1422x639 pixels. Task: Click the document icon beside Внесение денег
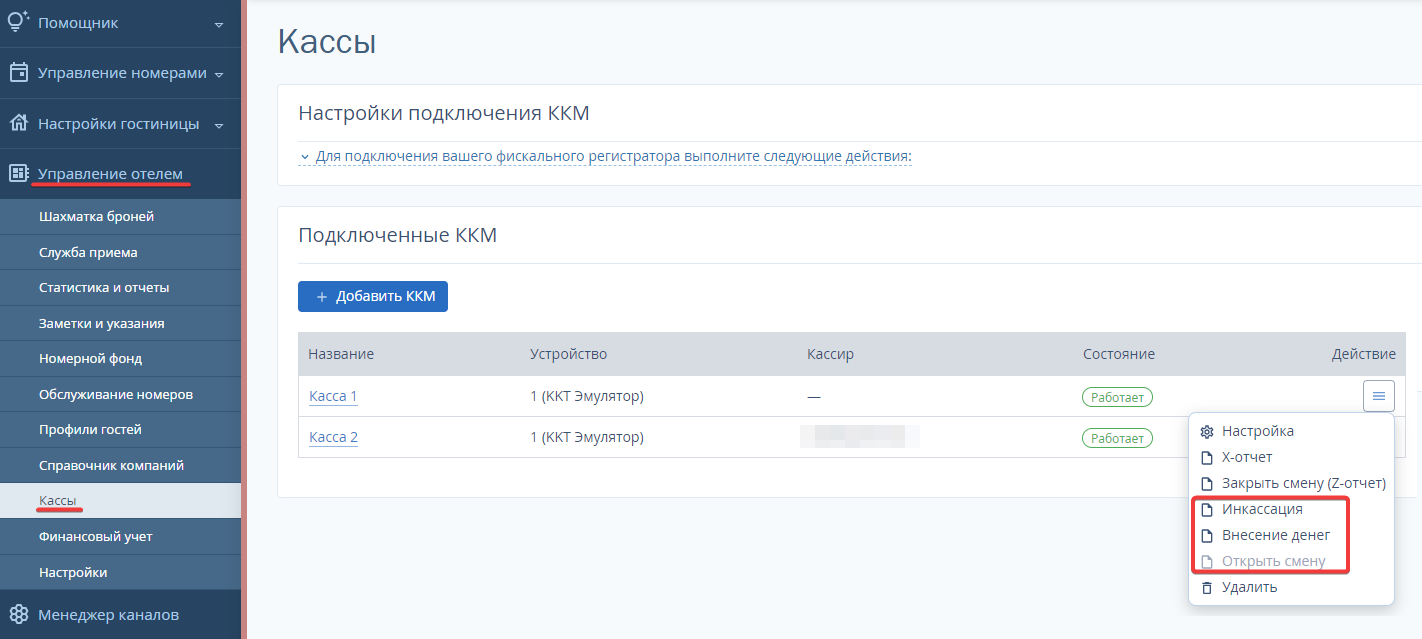pos(1206,535)
